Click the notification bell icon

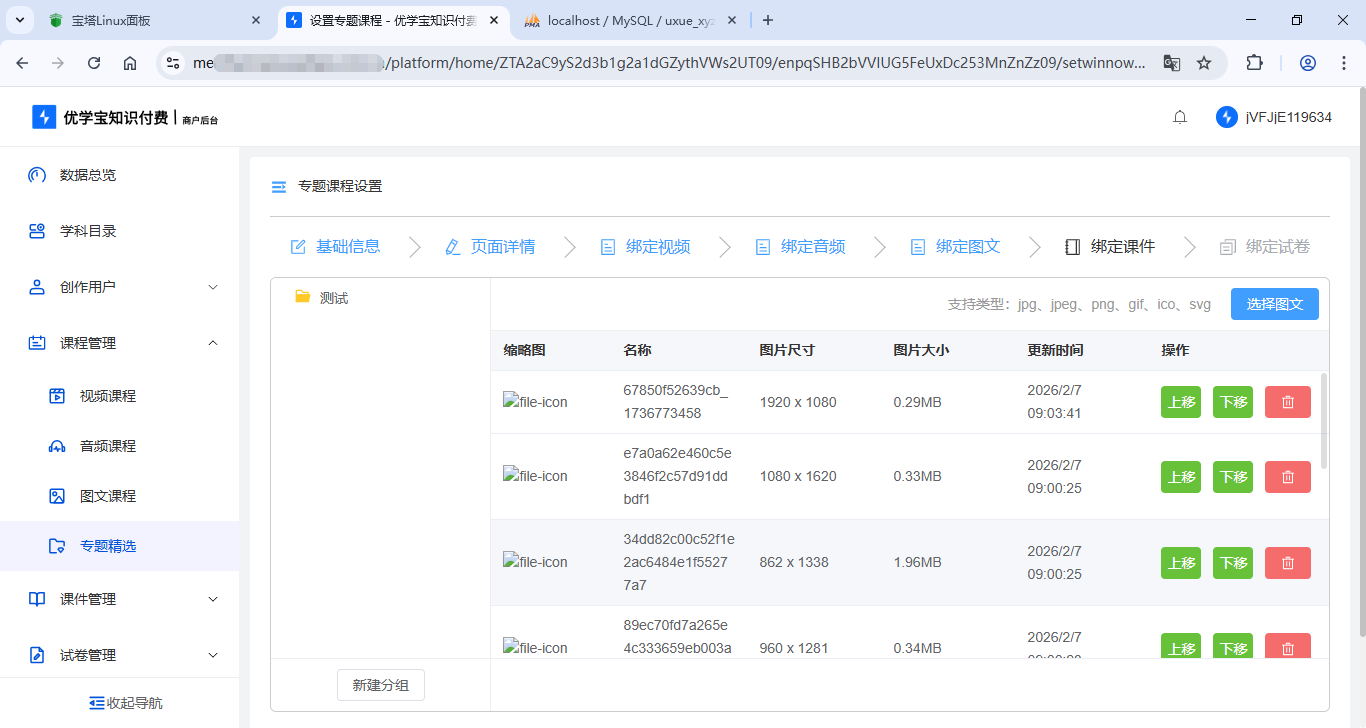tap(1180, 117)
